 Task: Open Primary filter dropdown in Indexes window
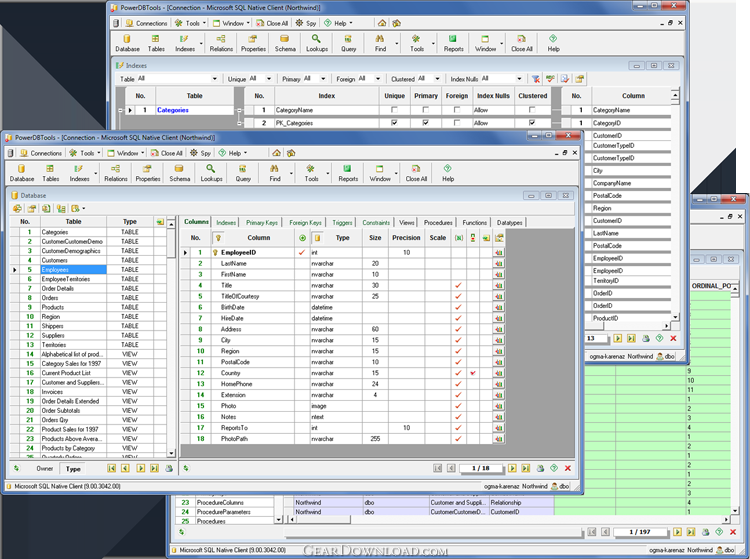coord(323,79)
